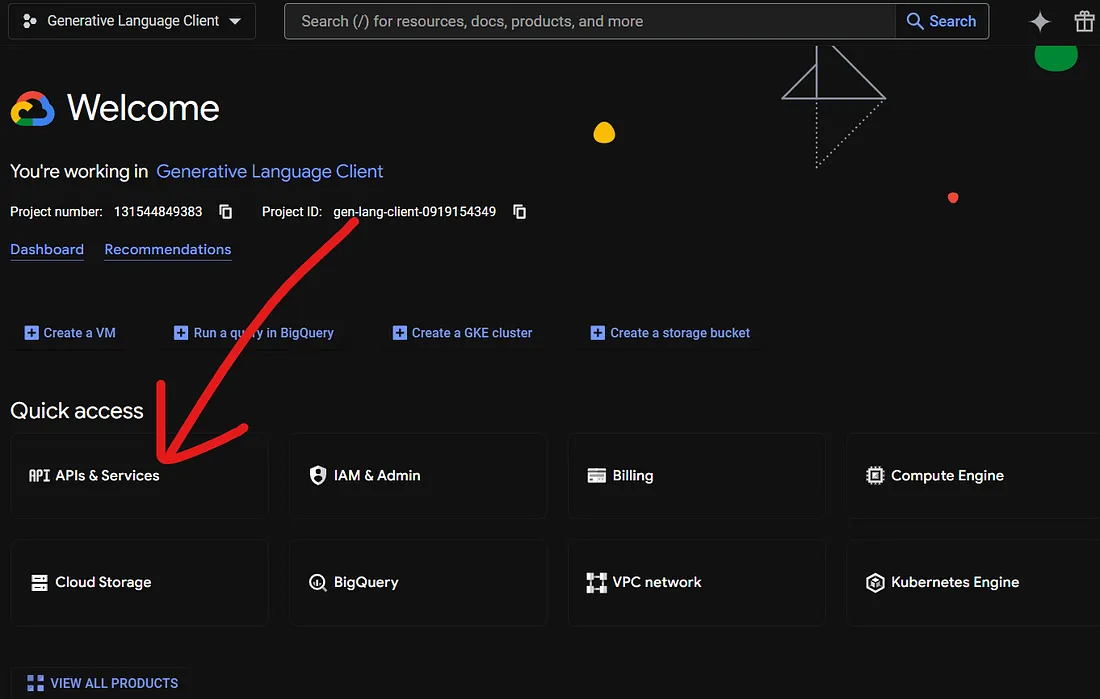Open the Compute Engine card

[973, 476]
